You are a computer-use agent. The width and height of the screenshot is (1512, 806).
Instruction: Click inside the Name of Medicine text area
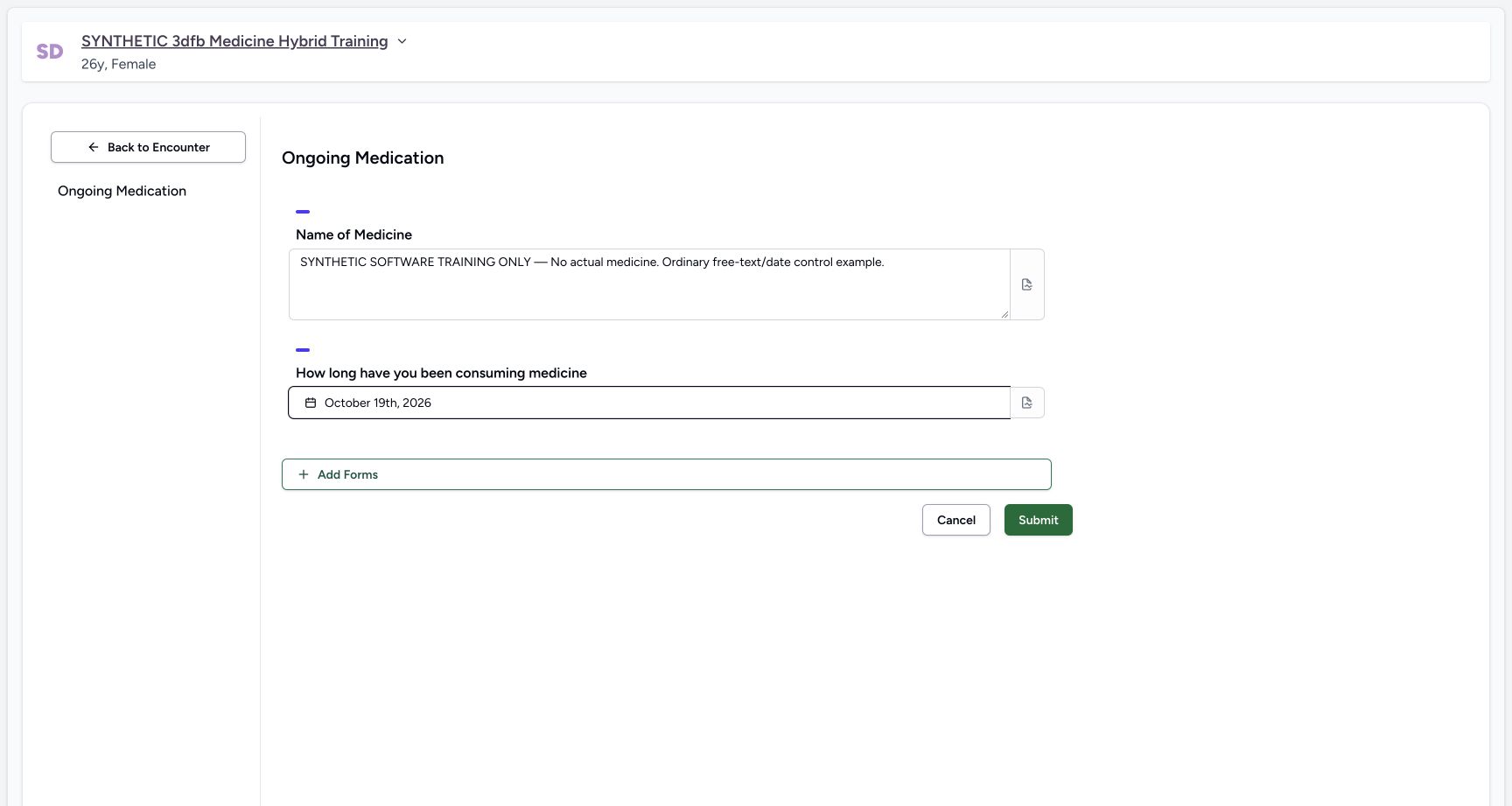click(x=649, y=284)
